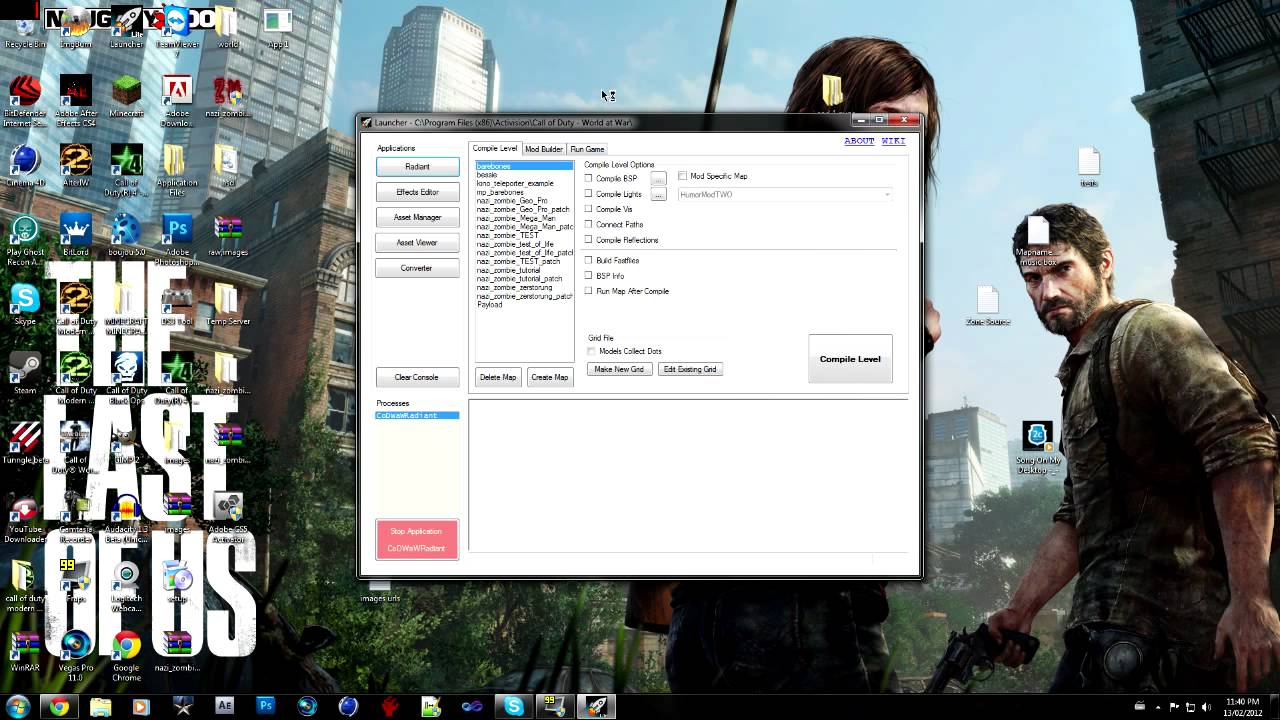Click the Edit Existing Grid button
The image size is (1280, 720).
(x=690, y=369)
